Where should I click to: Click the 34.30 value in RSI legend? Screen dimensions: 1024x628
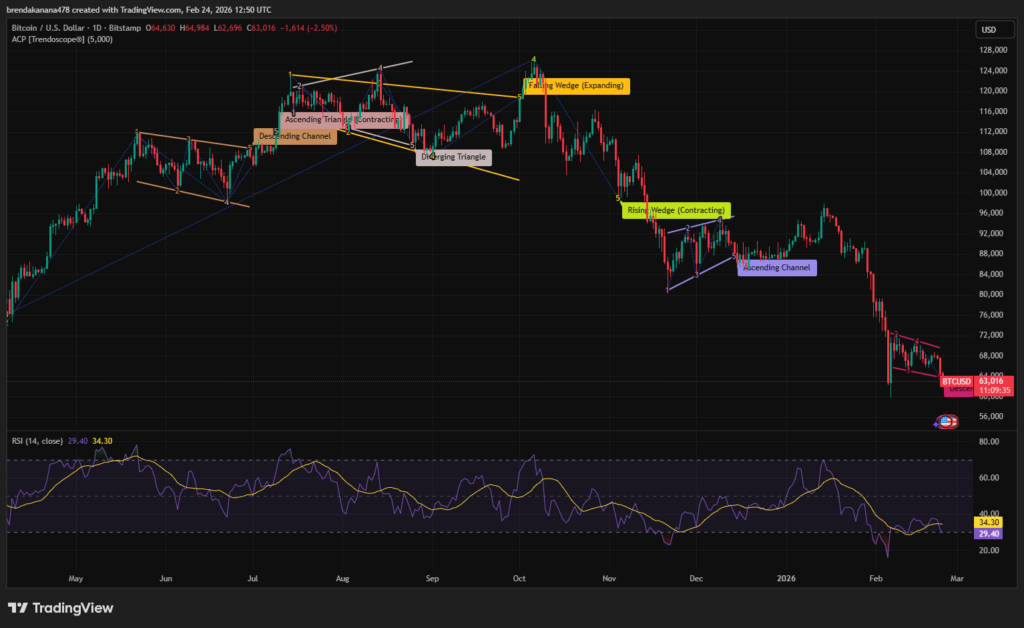coord(103,441)
